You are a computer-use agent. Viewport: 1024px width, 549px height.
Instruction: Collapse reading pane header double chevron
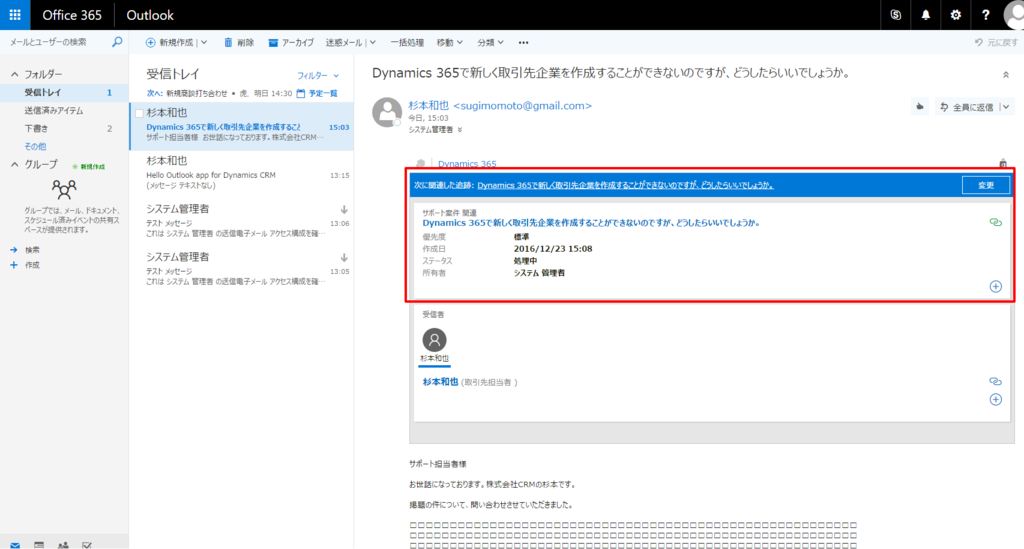click(x=1006, y=75)
